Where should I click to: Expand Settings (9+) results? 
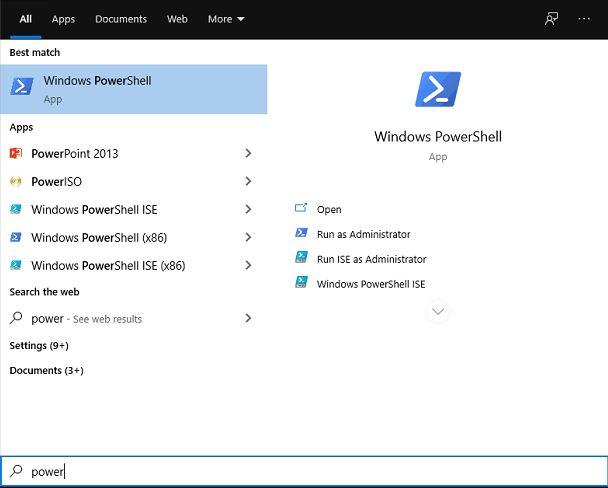39,345
